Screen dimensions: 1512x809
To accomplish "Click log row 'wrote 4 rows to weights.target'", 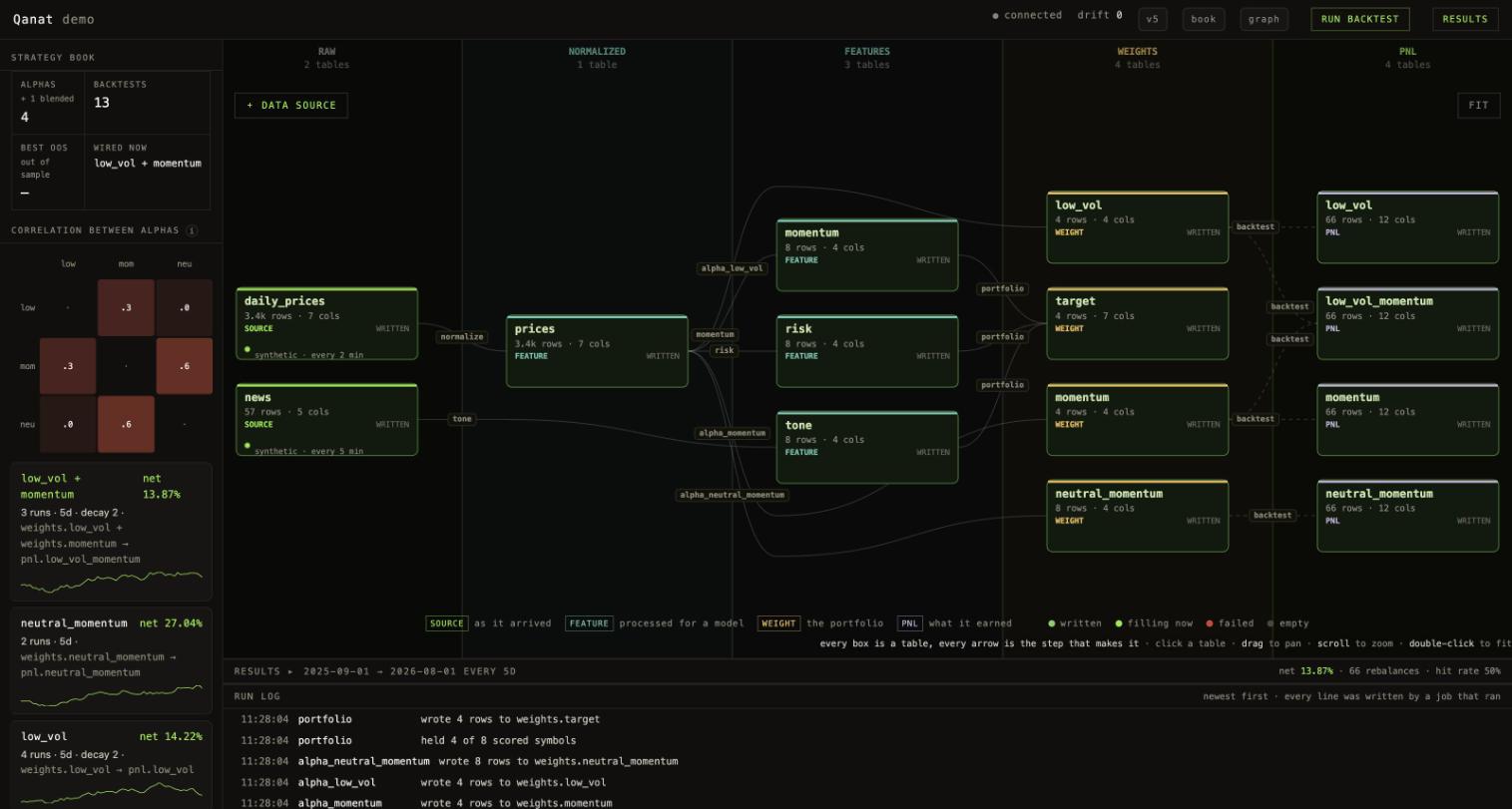I will click(867, 719).
